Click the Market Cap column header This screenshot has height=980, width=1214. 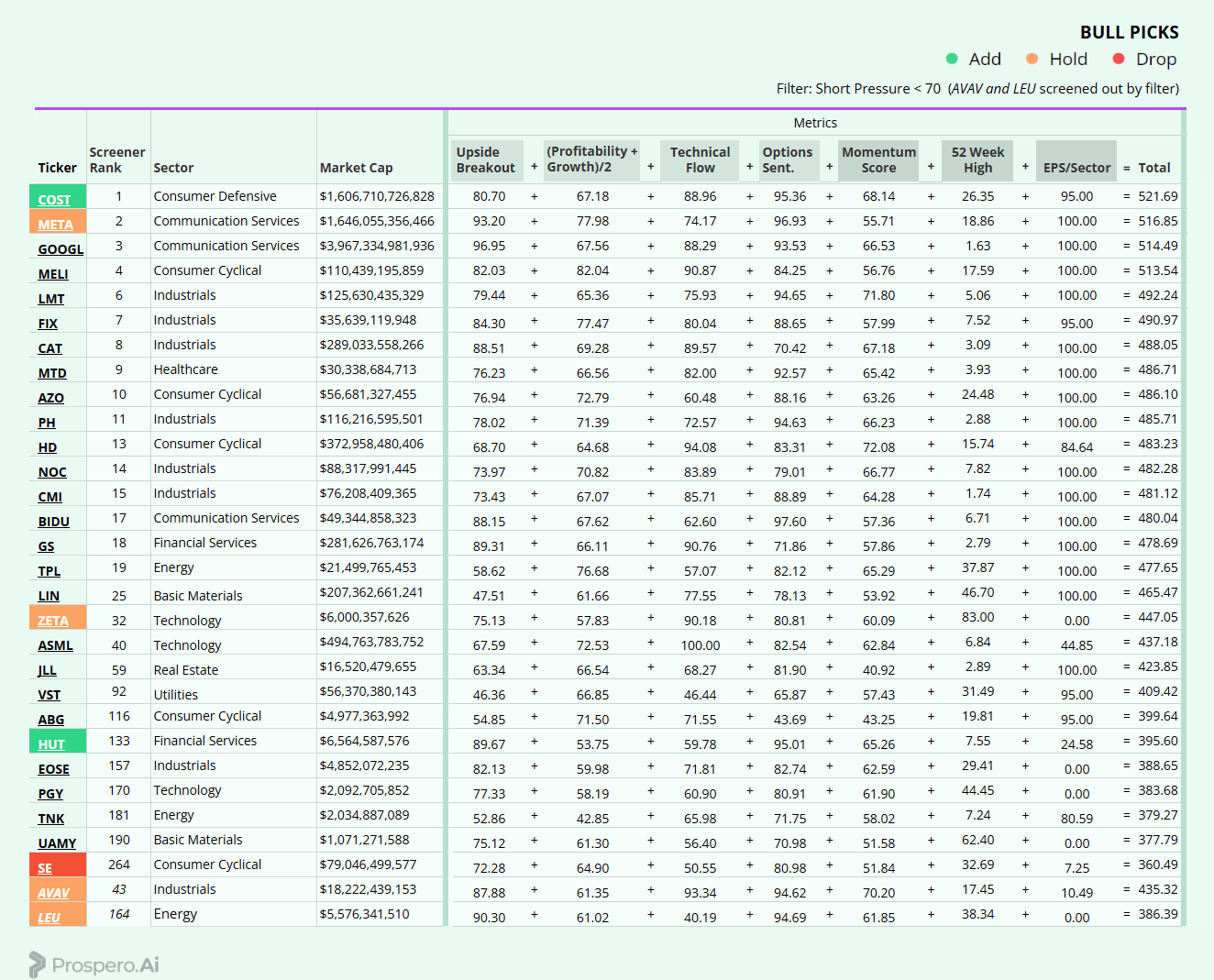tap(356, 168)
